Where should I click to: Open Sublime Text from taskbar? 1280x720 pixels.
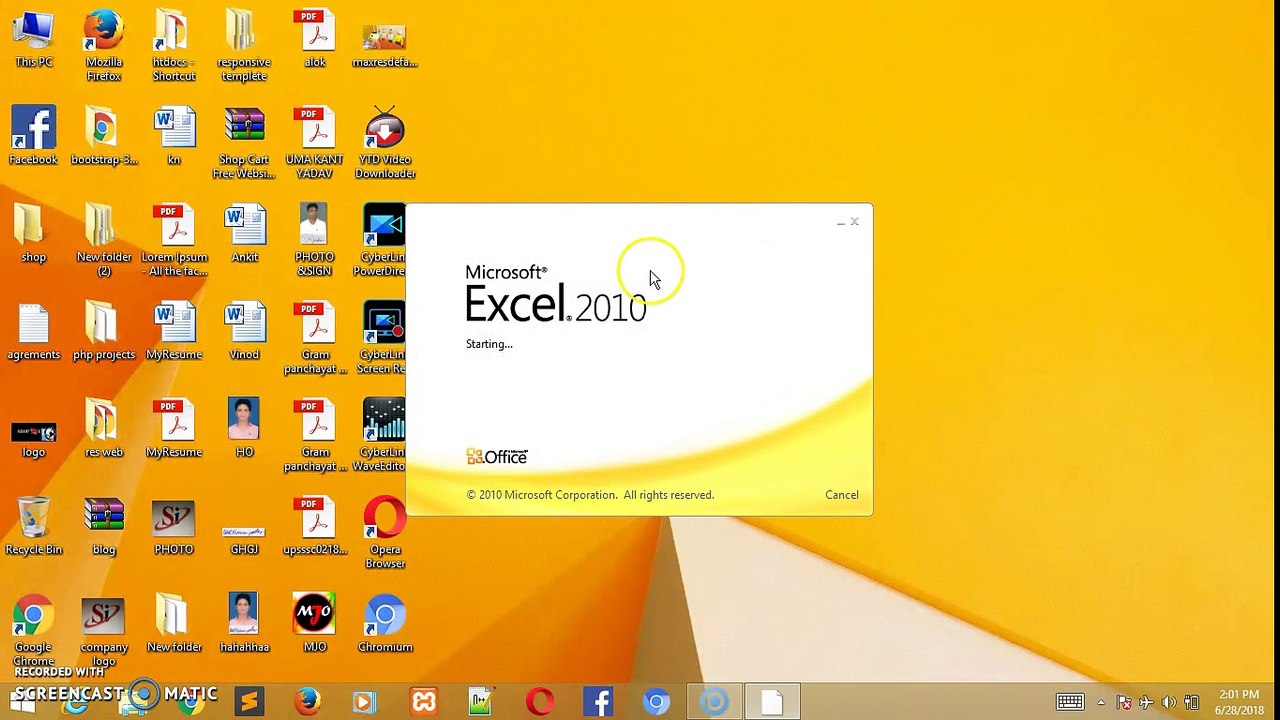tap(249, 702)
